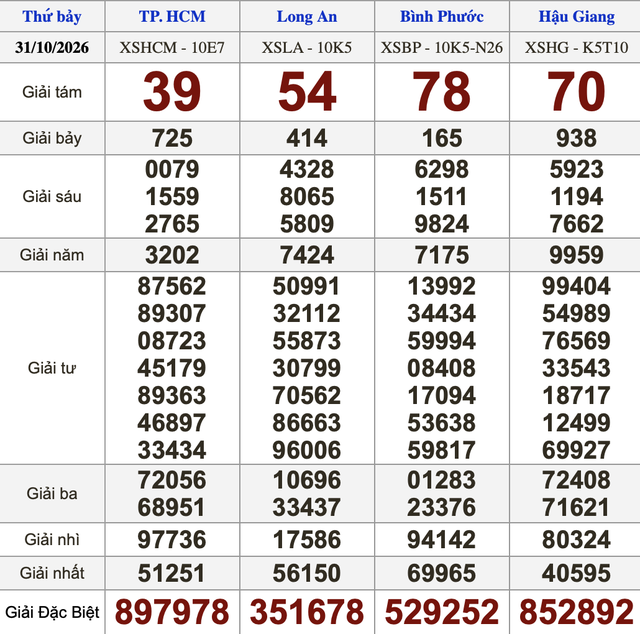Select Giải nhất number 56150
The width and height of the screenshot is (640, 634).
(x=307, y=573)
